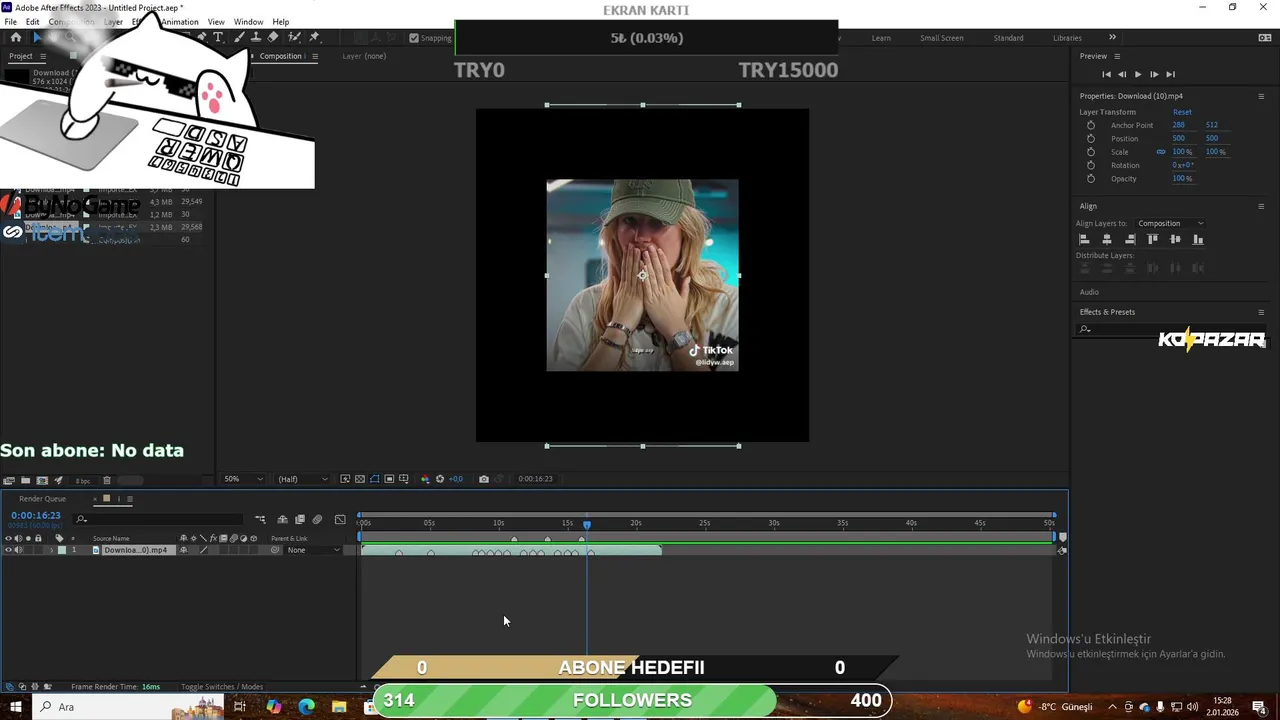Open the View menu
Screen dimensions: 1280x720
[x=216, y=22]
